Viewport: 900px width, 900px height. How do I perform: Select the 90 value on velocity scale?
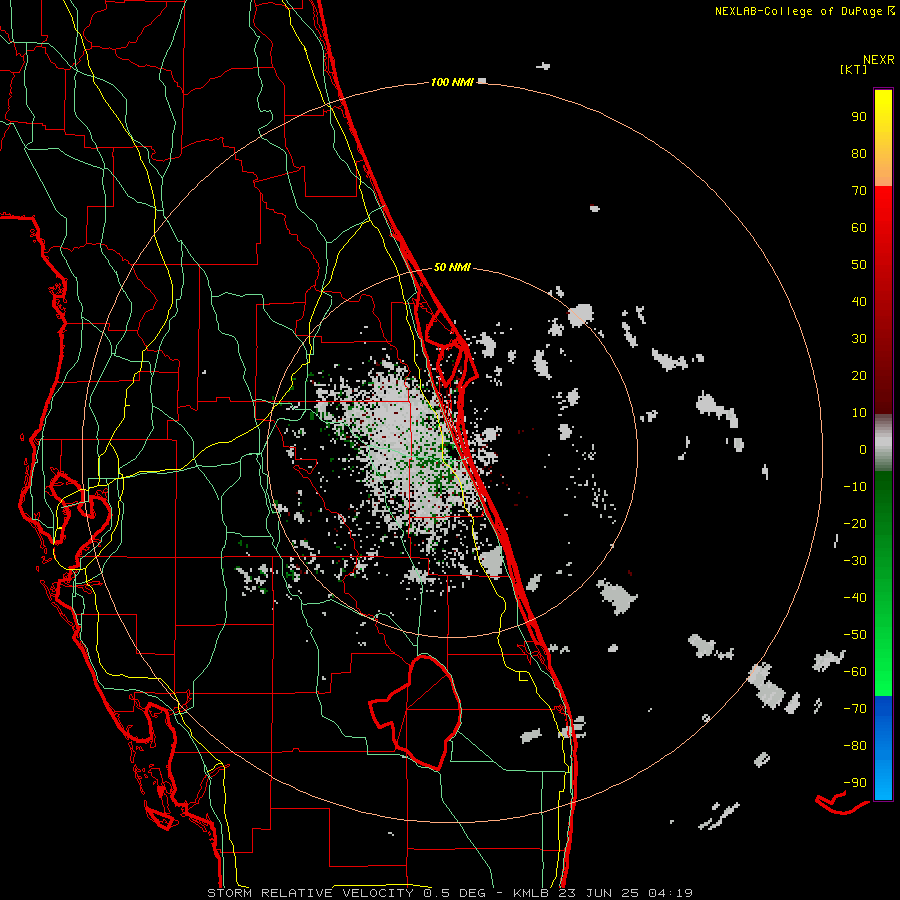coord(859,117)
